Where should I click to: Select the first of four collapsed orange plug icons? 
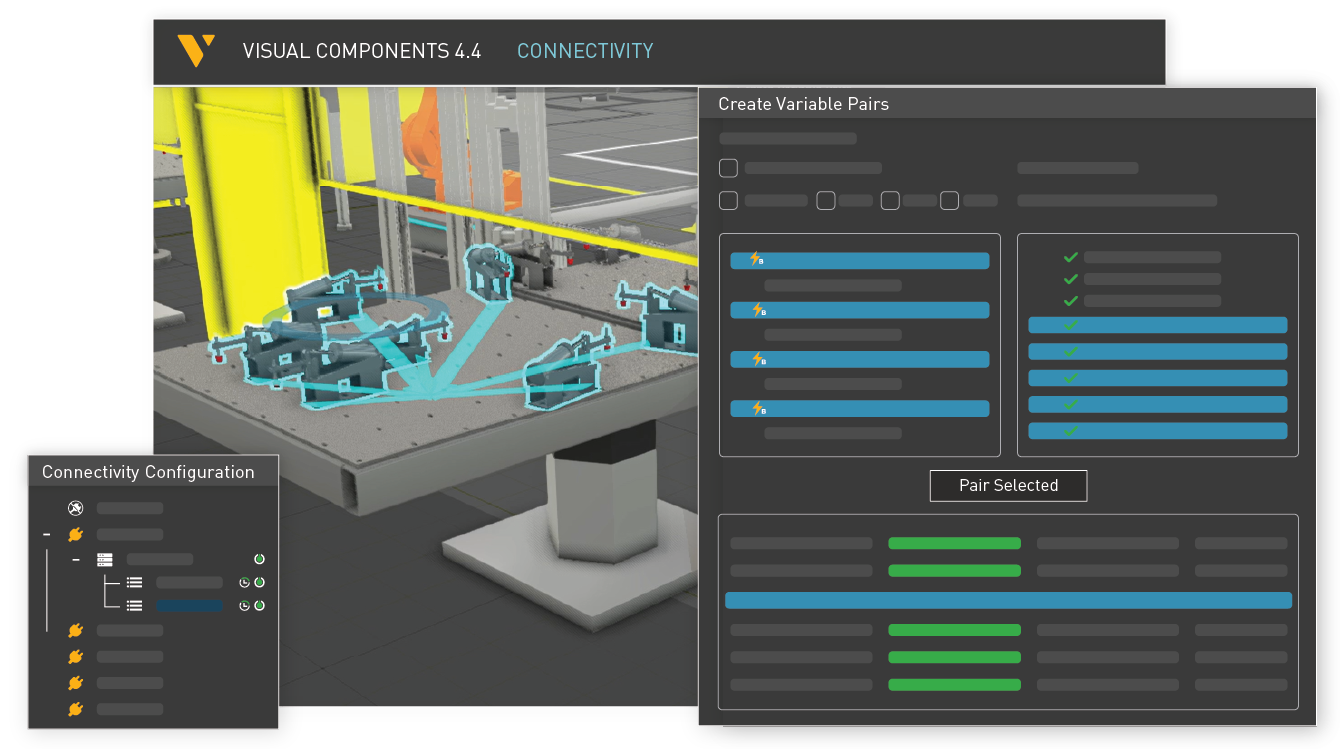click(75, 631)
